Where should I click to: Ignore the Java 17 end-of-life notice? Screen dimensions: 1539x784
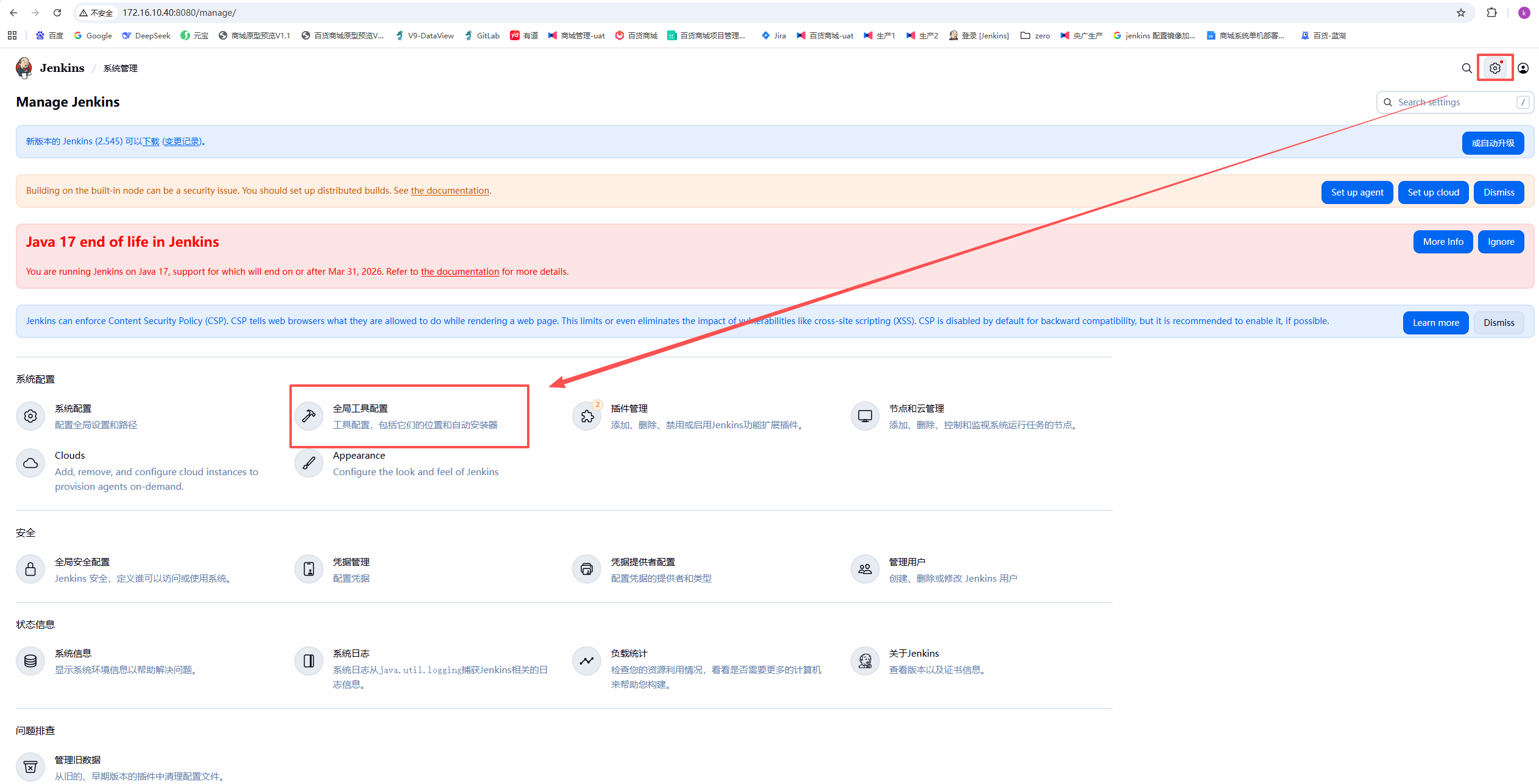[x=1501, y=242]
